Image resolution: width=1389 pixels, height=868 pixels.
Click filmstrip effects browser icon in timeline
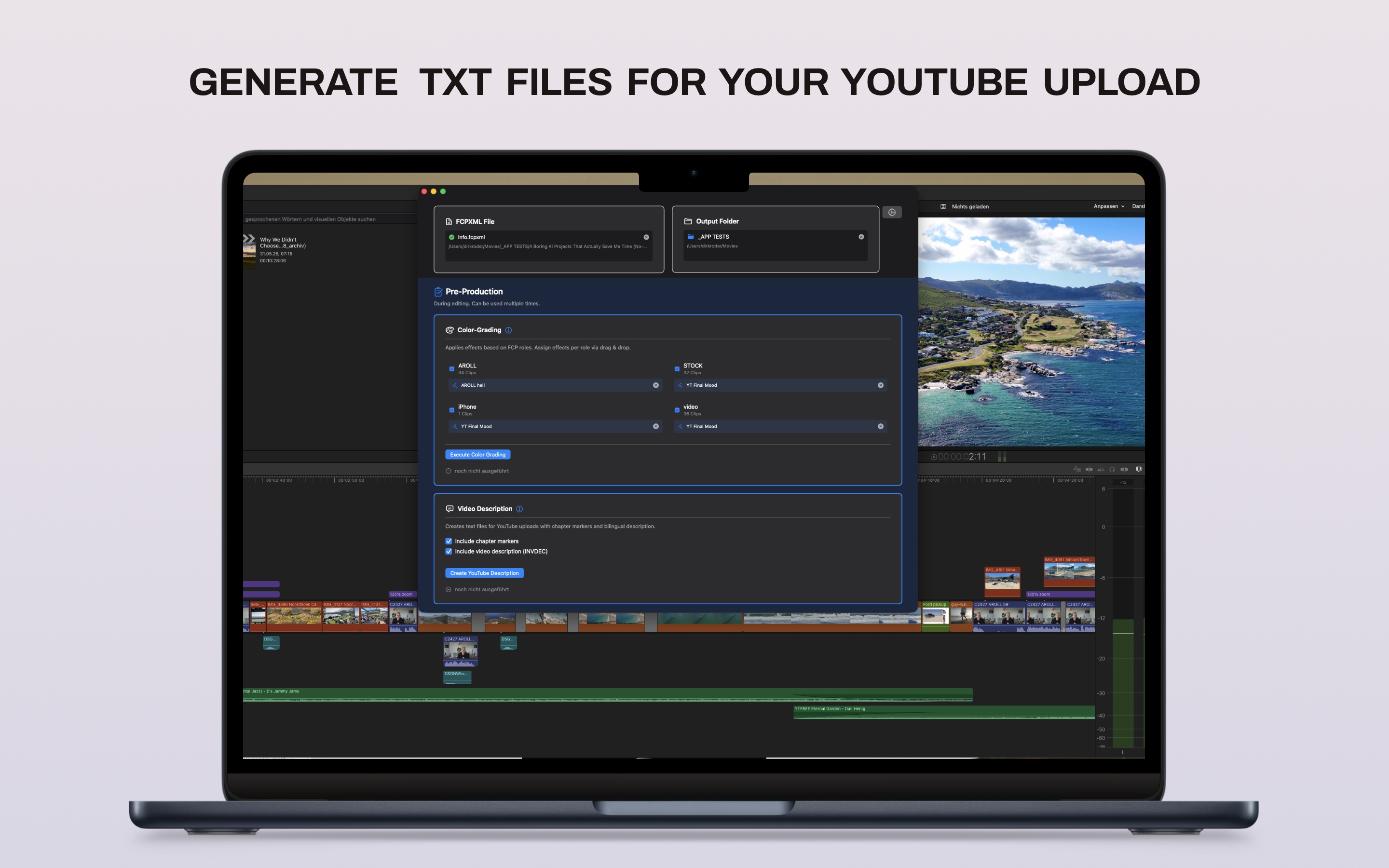click(1139, 470)
